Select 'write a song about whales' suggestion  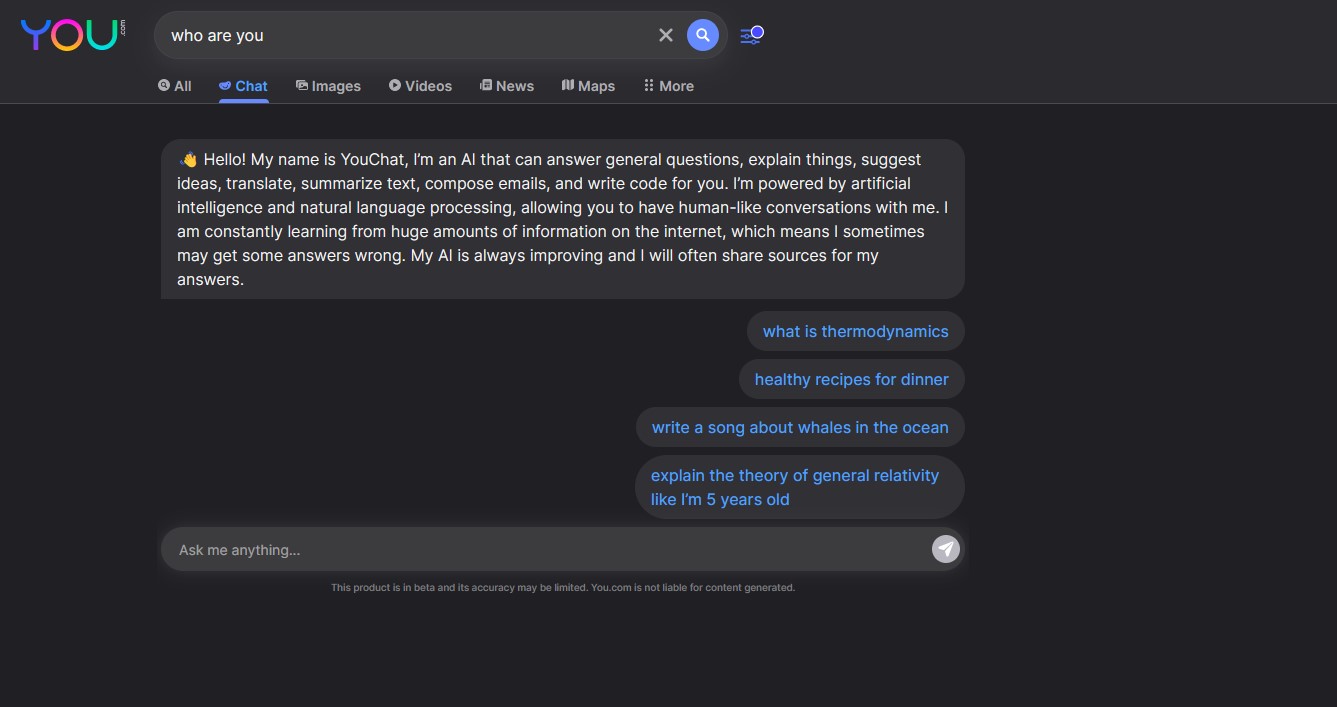coord(800,428)
